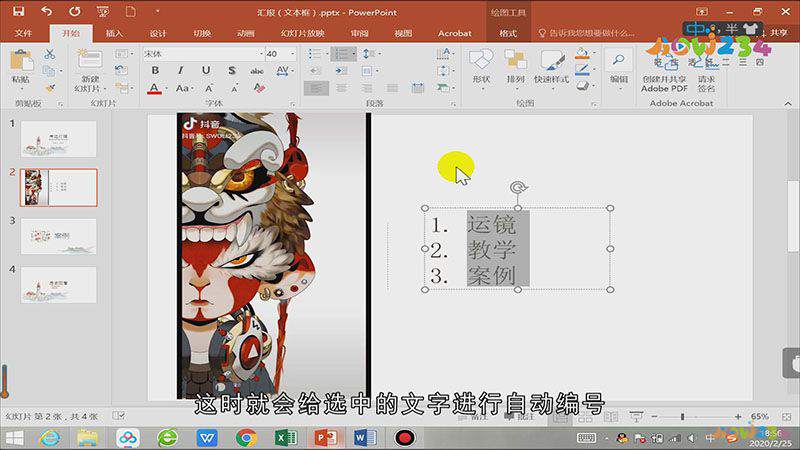Click the zoom in plus button
800x450 pixels.
[x=738, y=417]
